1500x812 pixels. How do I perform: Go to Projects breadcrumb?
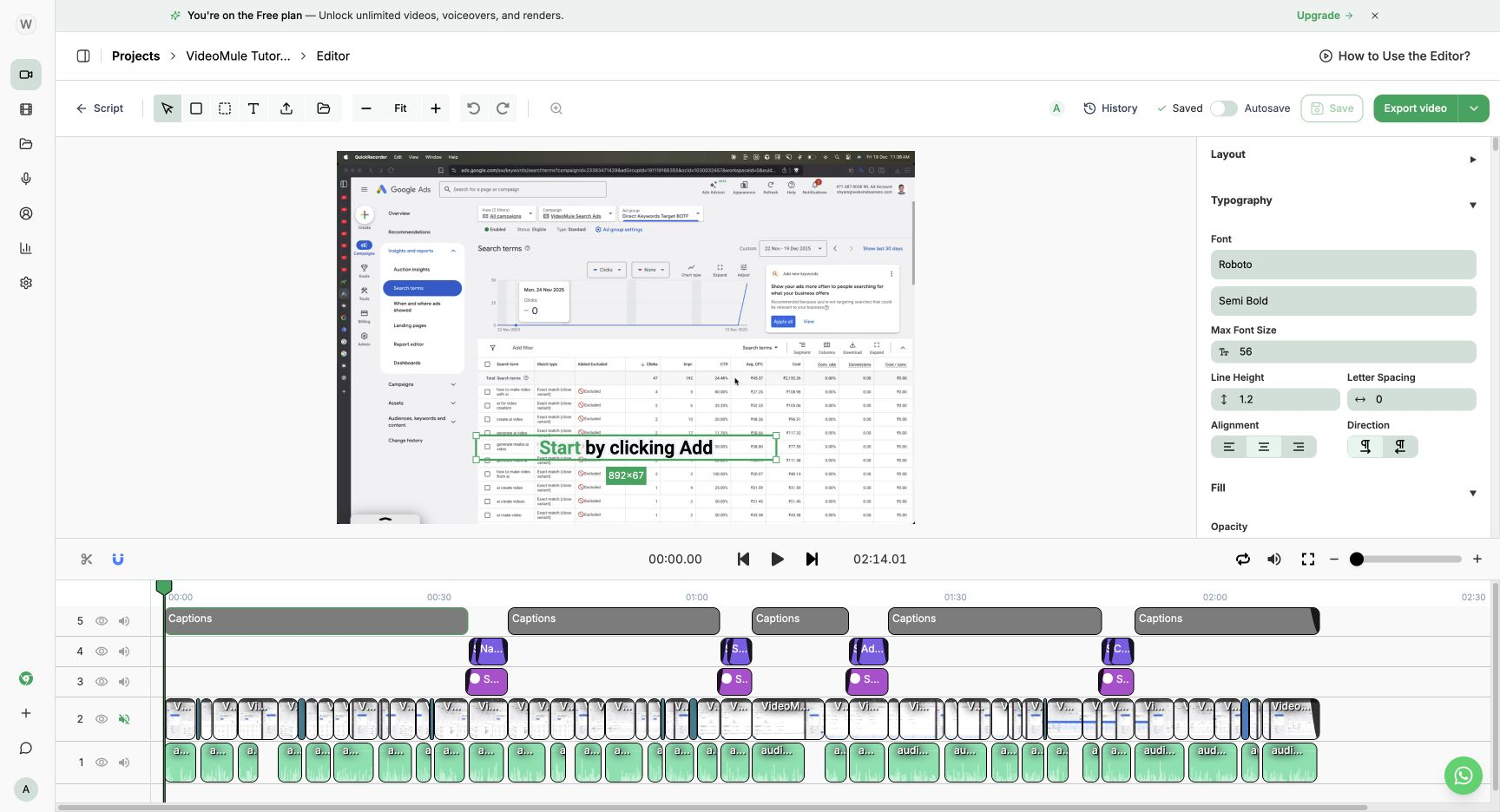coord(135,56)
